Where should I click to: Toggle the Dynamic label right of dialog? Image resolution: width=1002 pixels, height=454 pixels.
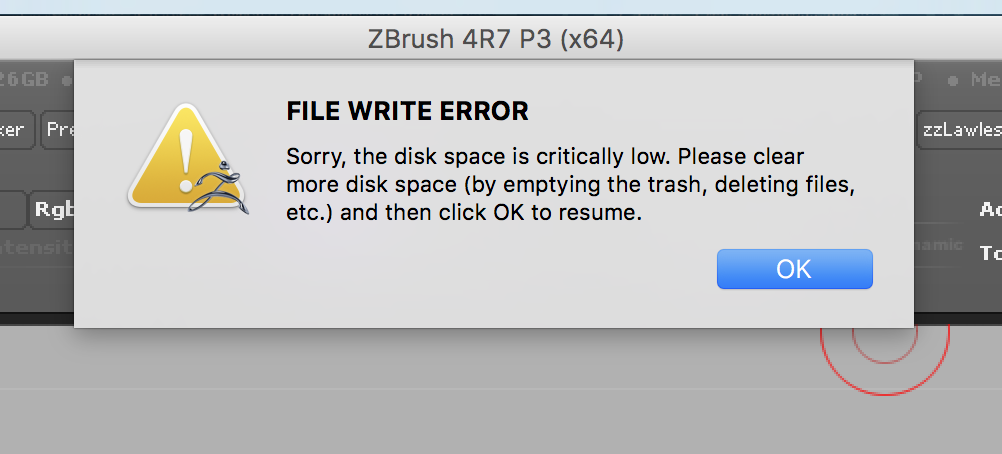click(939, 245)
